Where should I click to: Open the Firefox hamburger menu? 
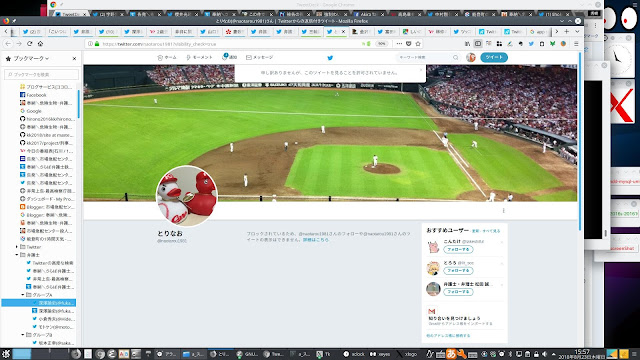coord(576,44)
